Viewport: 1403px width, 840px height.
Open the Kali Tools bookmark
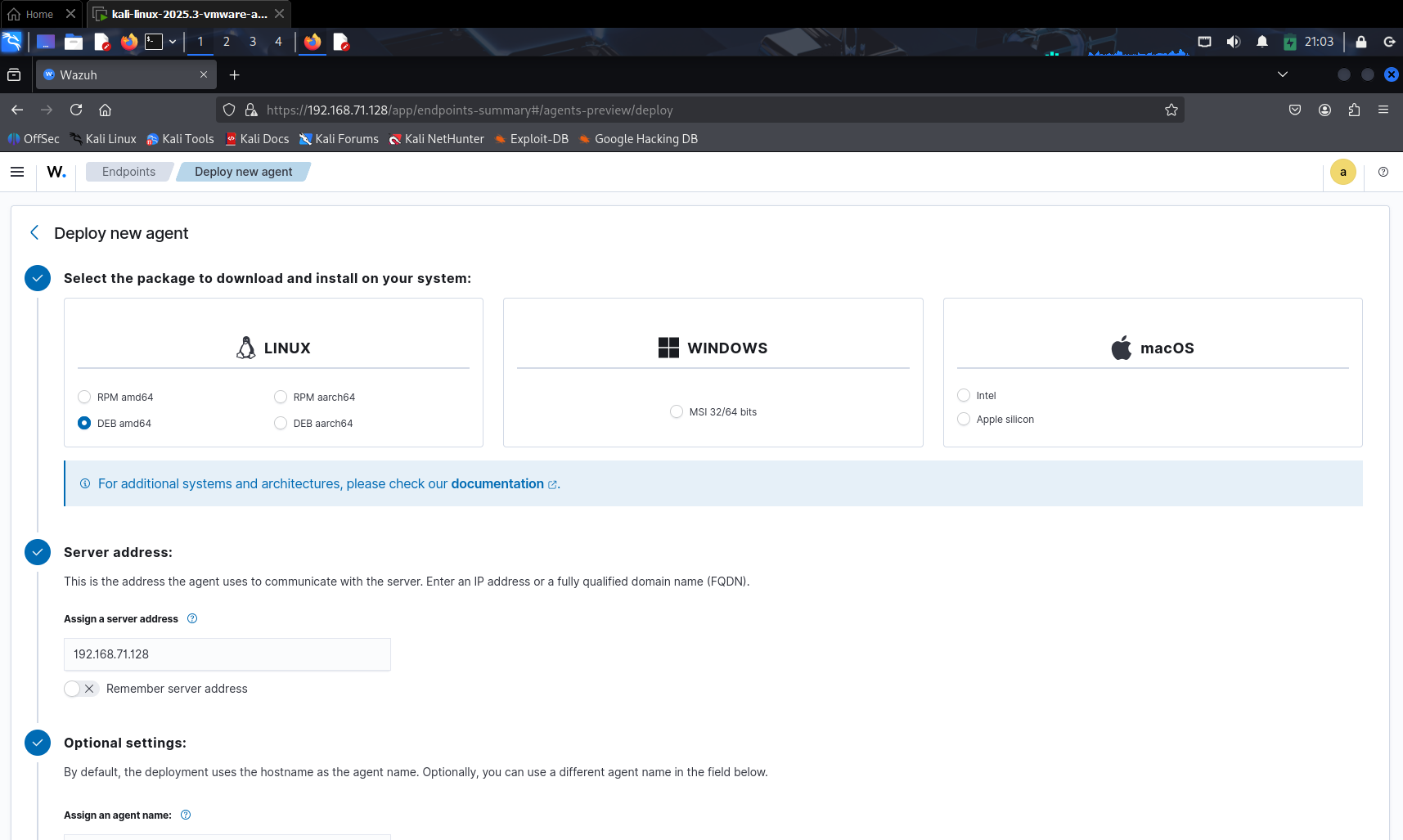tap(180, 139)
